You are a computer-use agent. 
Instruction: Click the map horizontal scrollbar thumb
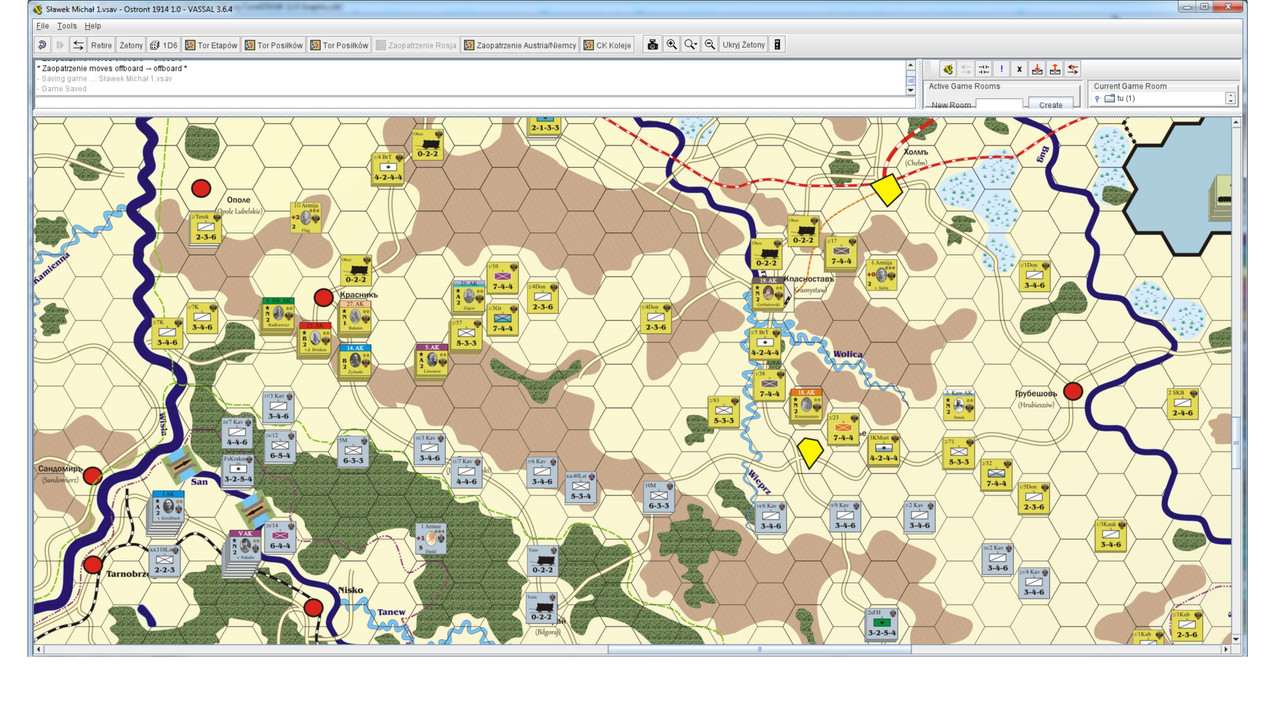pos(759,650)
